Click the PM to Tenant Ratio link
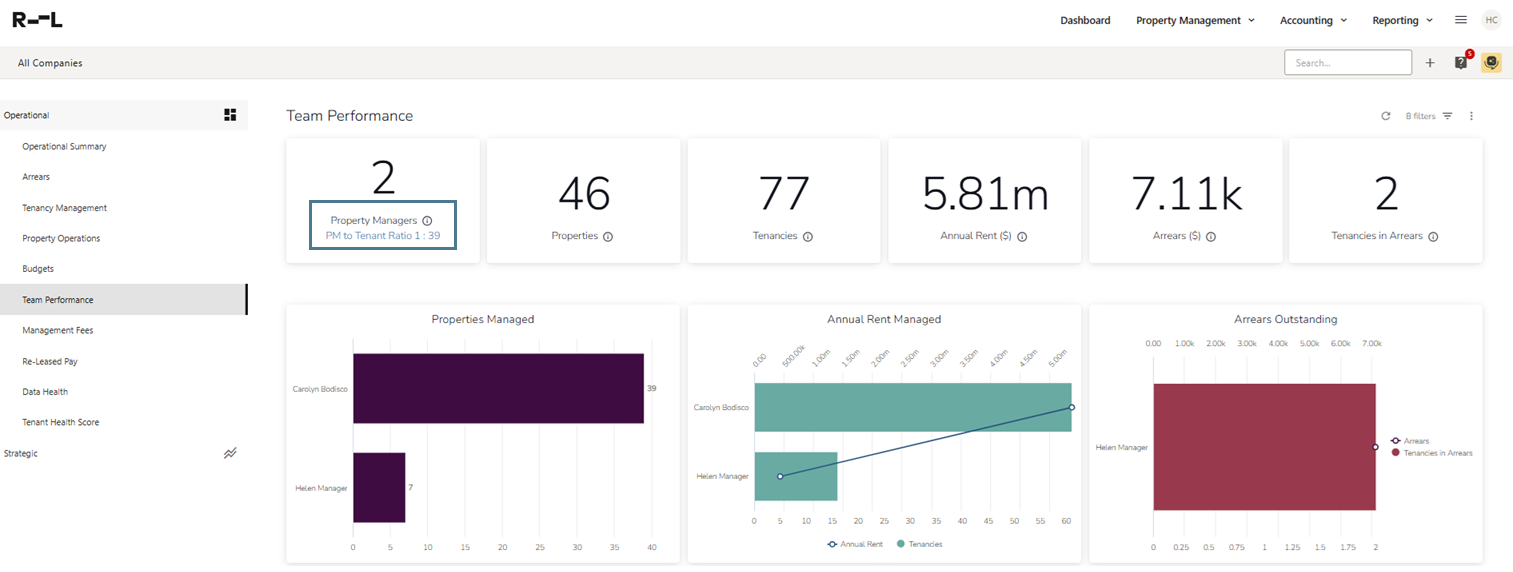 click(383, 237)
